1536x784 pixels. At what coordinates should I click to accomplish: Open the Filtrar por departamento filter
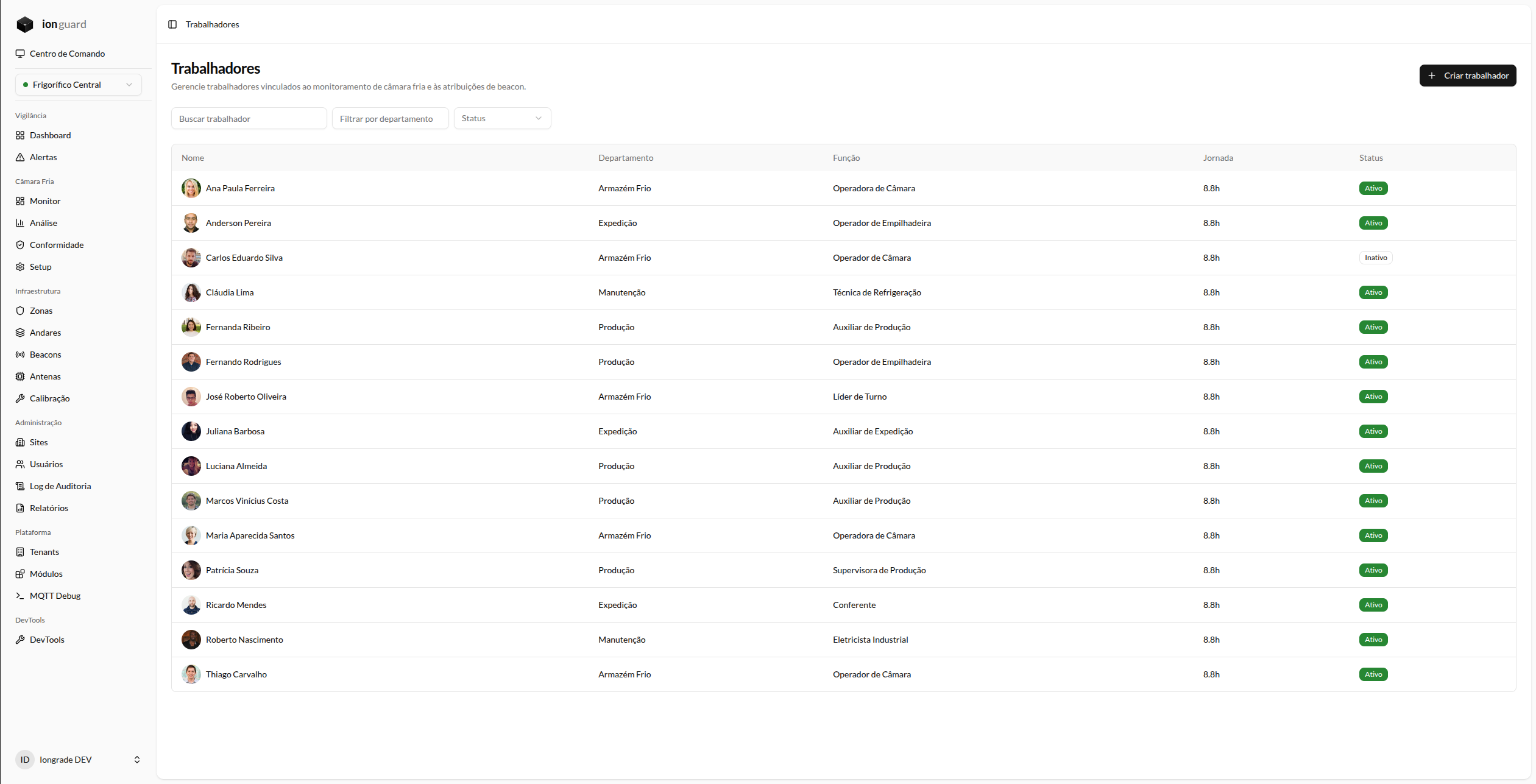click(390, 118)
